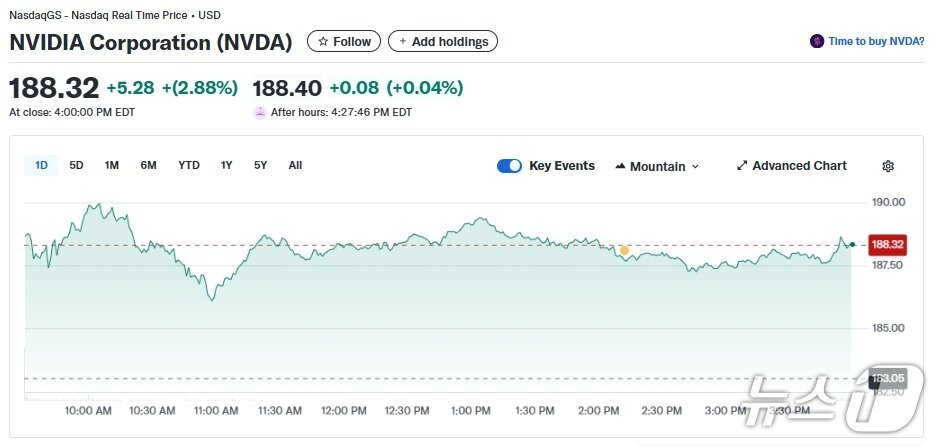Open chart settings gear icon
This screenshot has width=938, height=446.
pos(887,166)
